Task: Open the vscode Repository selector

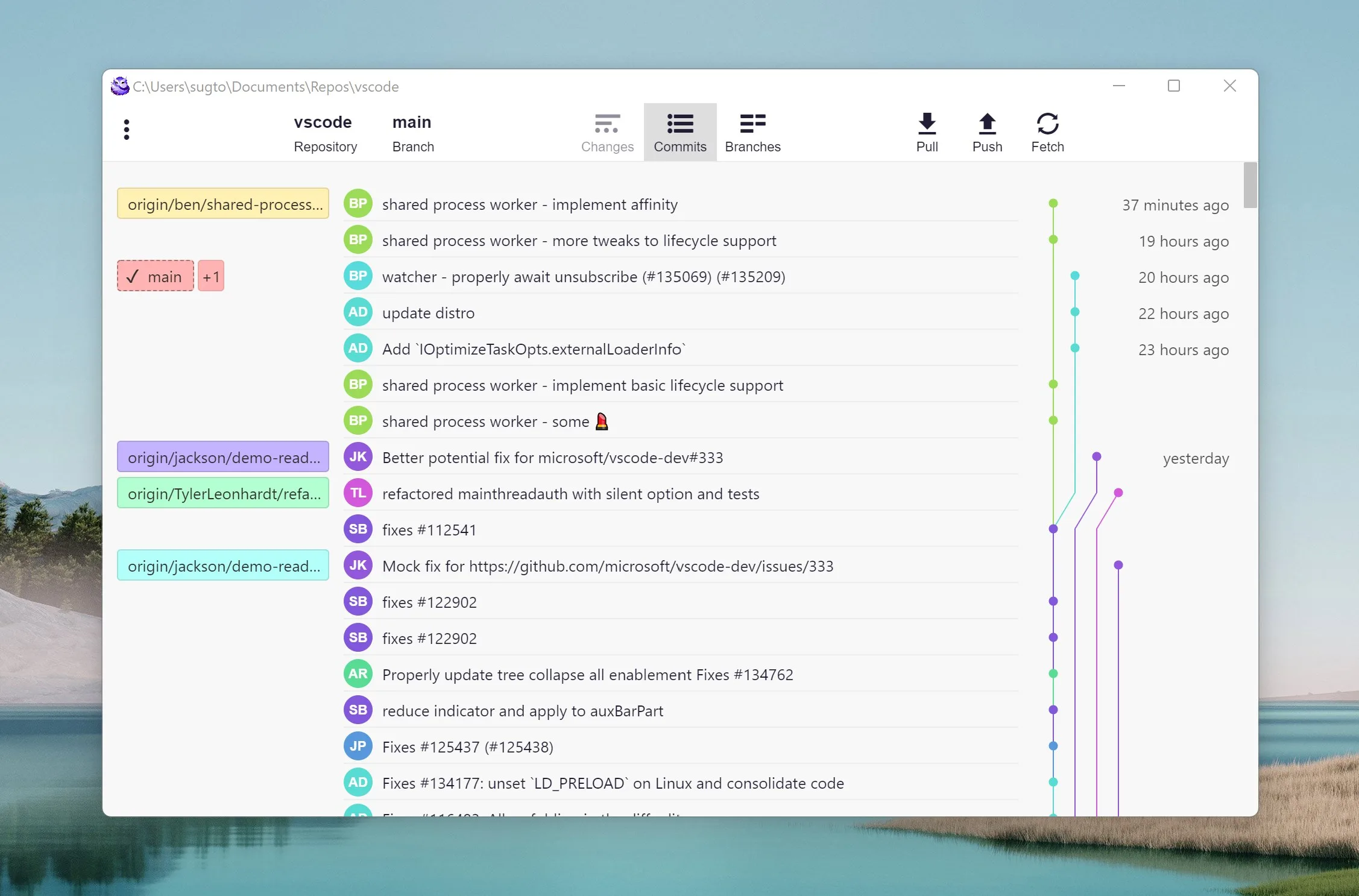Action: point(325,133)
